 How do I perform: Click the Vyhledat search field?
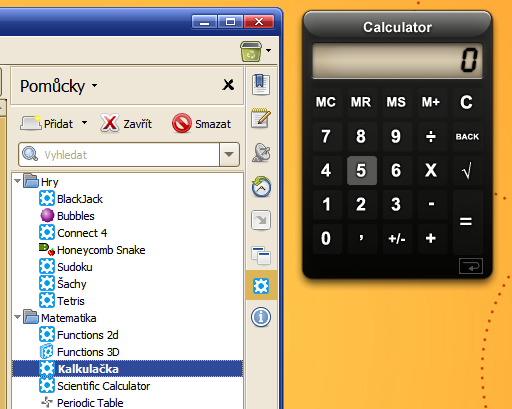coord(119,154)
